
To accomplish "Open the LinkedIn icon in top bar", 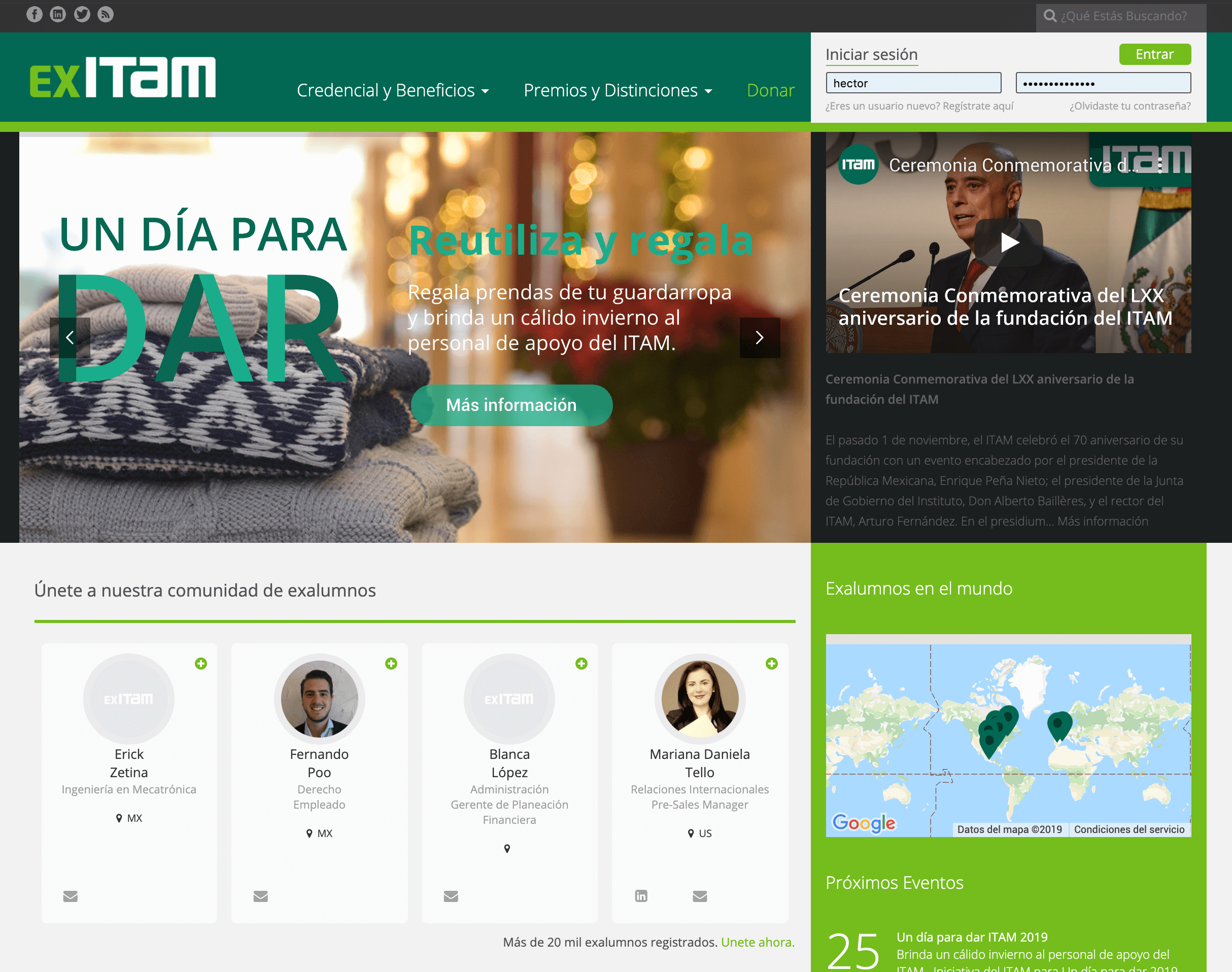I will click(58, 14).
